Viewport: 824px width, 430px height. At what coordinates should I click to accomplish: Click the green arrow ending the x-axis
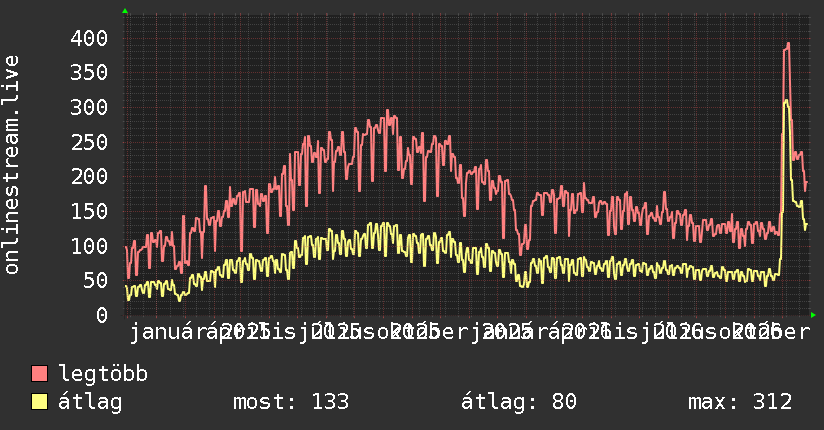click(813, 315)
